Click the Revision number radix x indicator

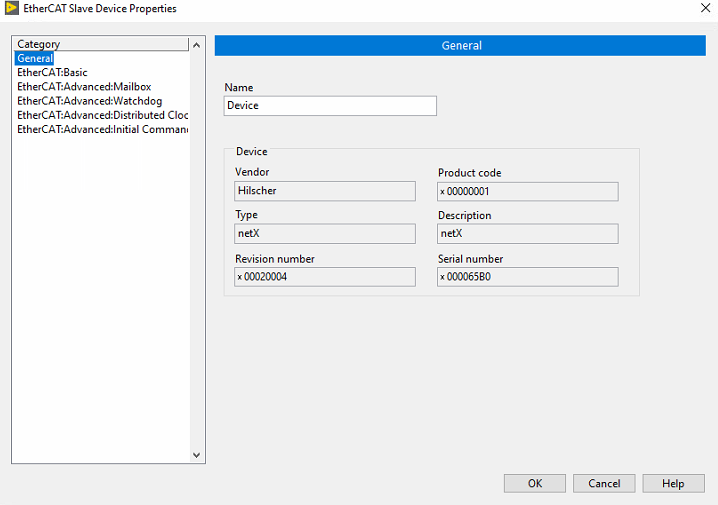coord(239,277)
